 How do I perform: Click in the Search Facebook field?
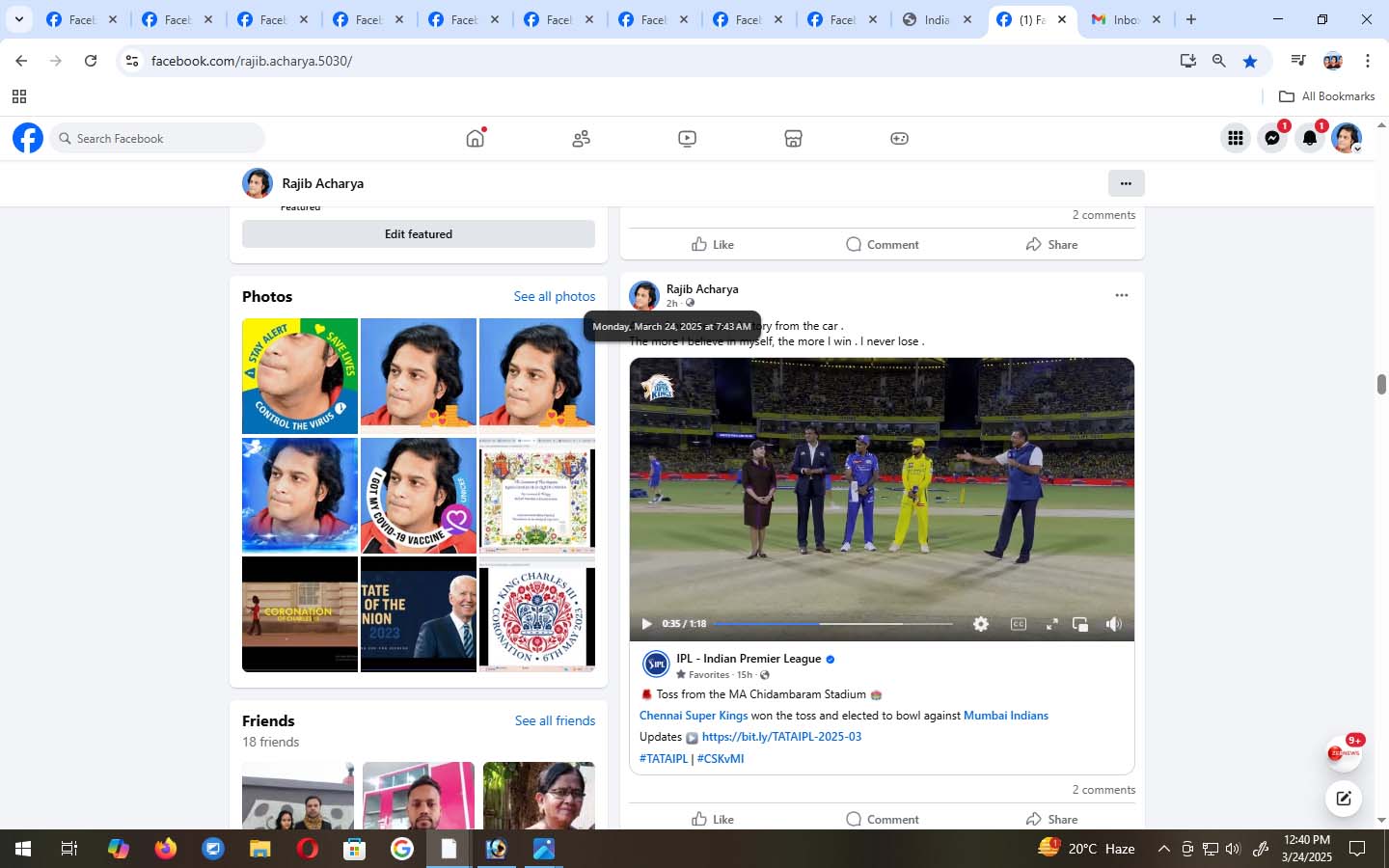click(157, 138)
